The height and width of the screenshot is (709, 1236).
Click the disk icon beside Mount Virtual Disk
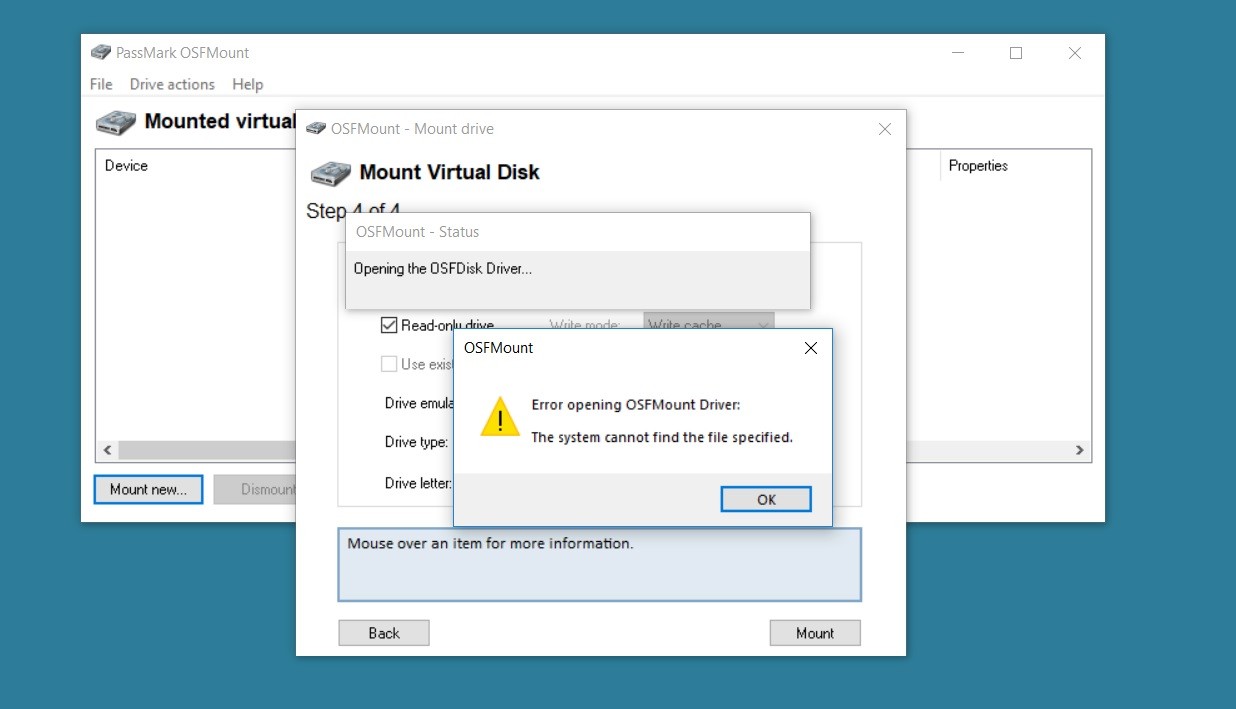330,173
